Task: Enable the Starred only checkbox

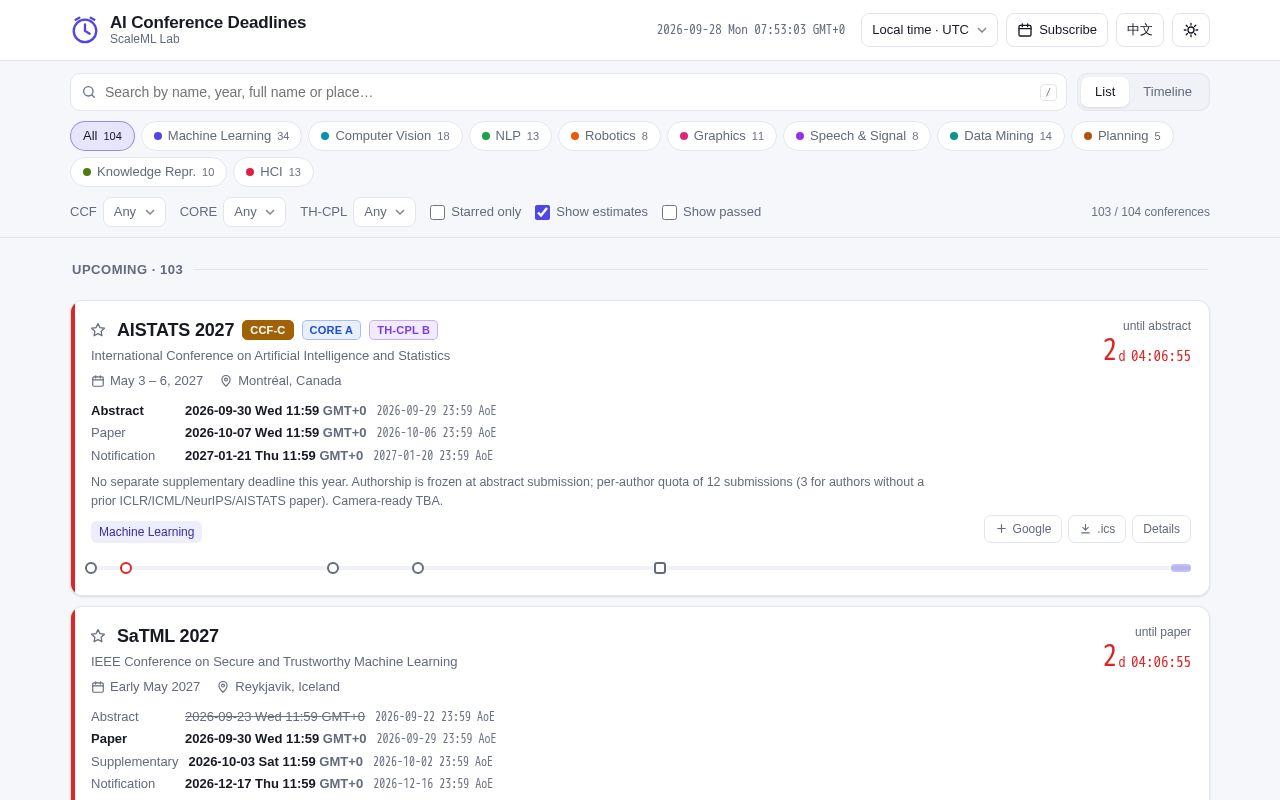Action: pos(437,212)
